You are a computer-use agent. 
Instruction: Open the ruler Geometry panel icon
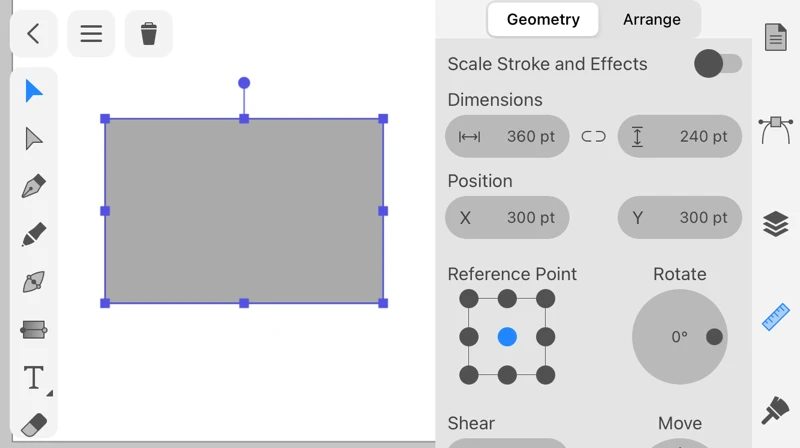click(x=776, y=317)
